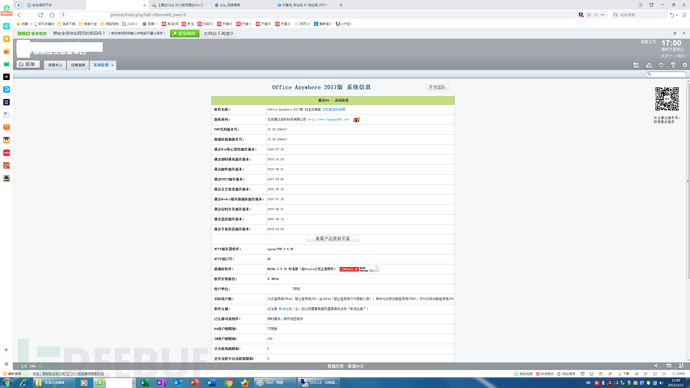
Task: Click the green 安全保存 button
Action: coord(184,33)
